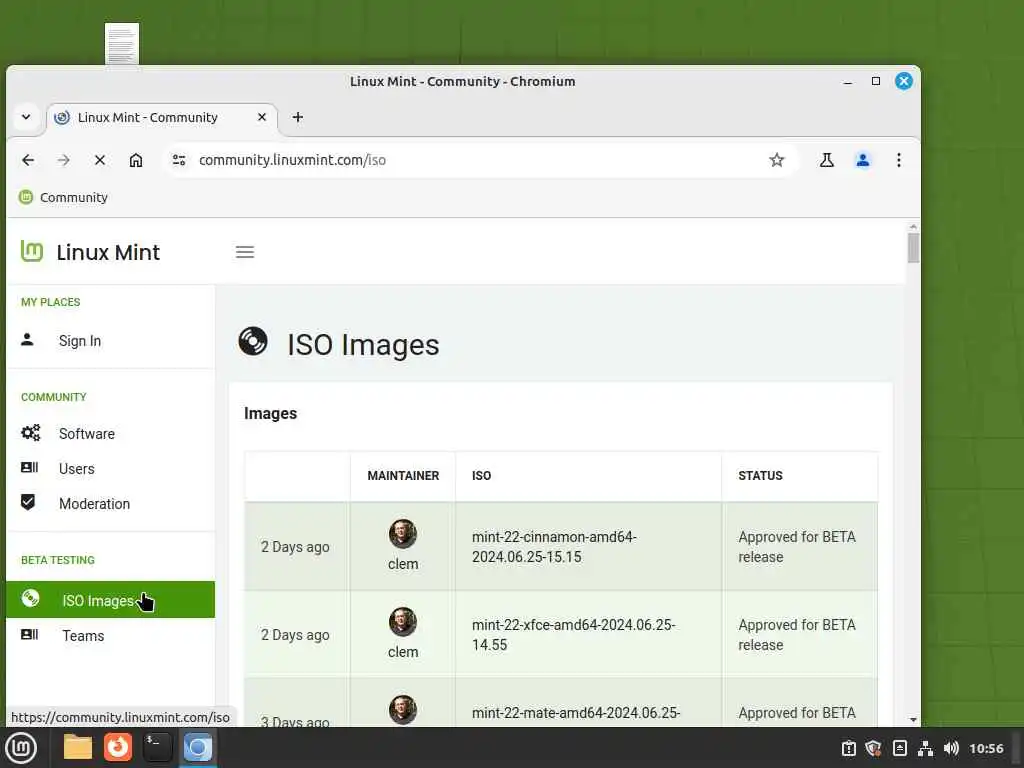Go back to the previous page
1024x768 pixels.
click(x=28, y=160)
